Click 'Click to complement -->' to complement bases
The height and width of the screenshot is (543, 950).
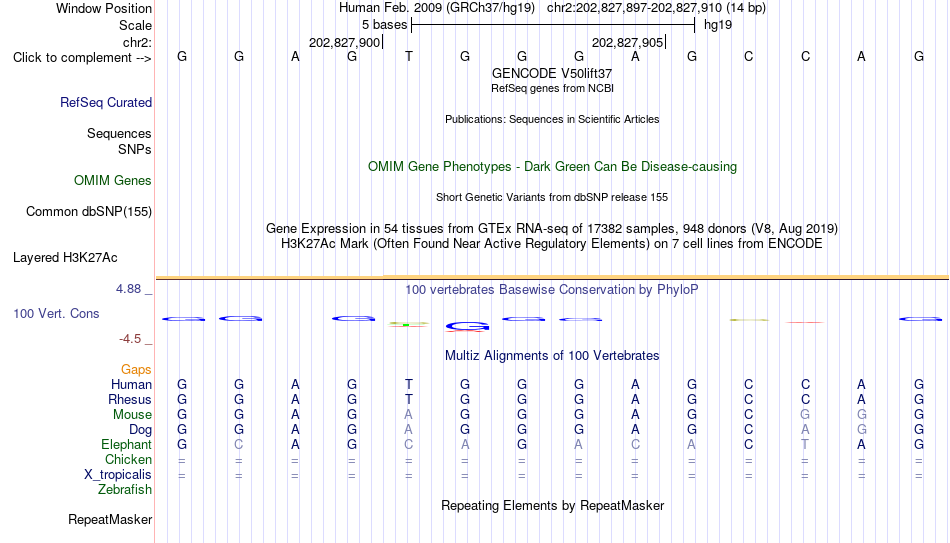[x=82, y=58]
